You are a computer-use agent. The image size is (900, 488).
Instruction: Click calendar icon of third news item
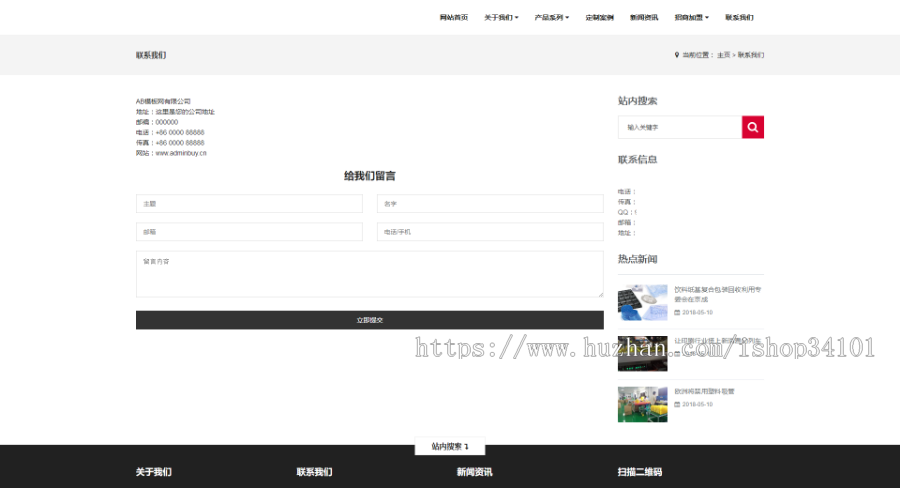point(677,404)
